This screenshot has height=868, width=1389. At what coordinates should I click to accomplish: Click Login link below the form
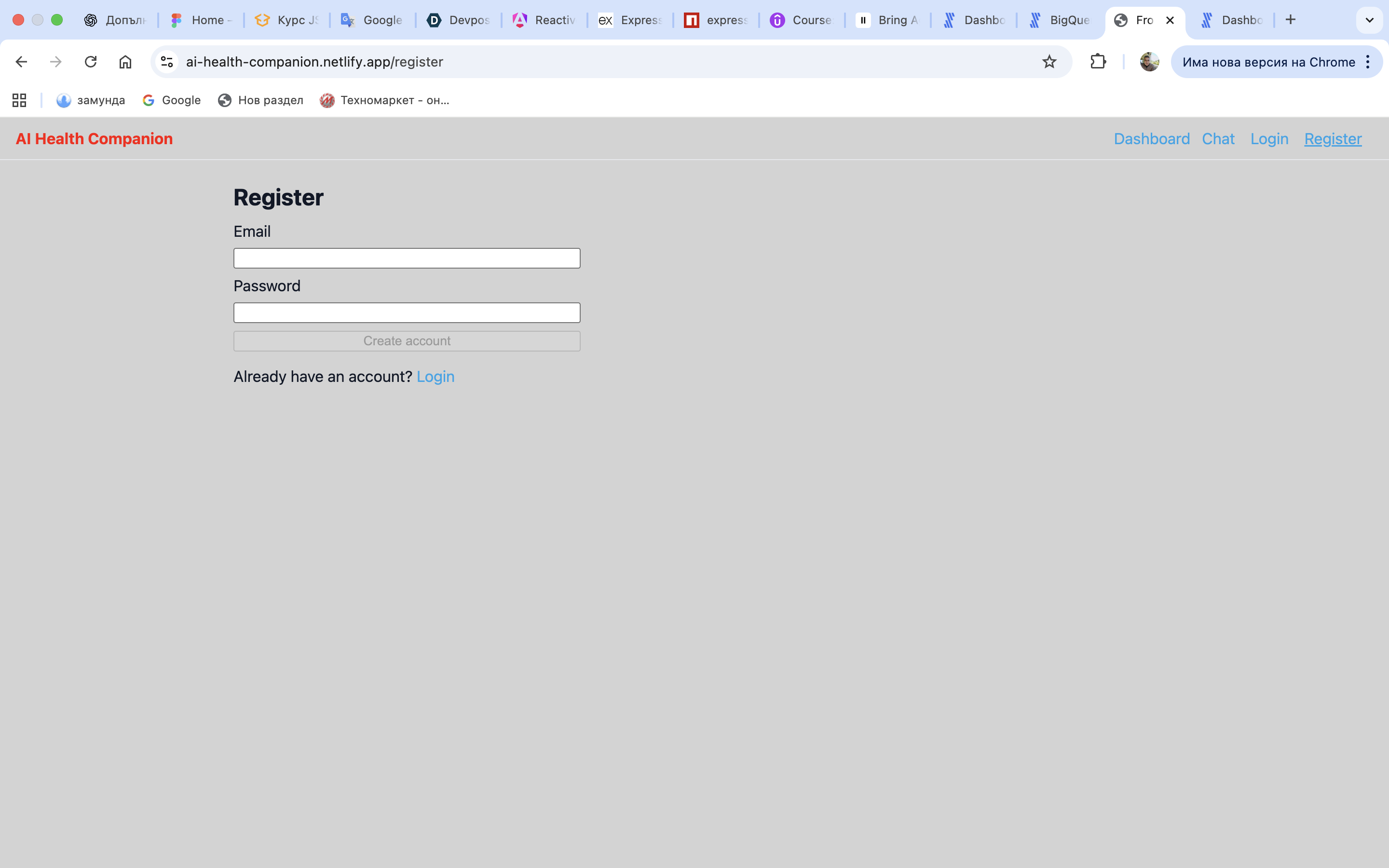(x=435, y=377)
